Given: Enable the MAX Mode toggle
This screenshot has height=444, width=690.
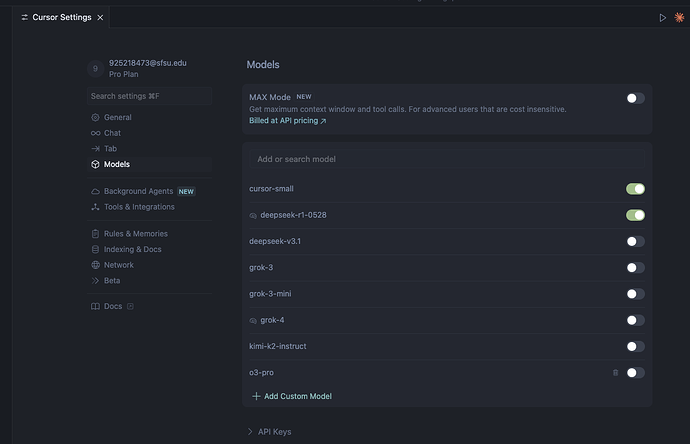Looking at the screenshot, I should (635, 98).
